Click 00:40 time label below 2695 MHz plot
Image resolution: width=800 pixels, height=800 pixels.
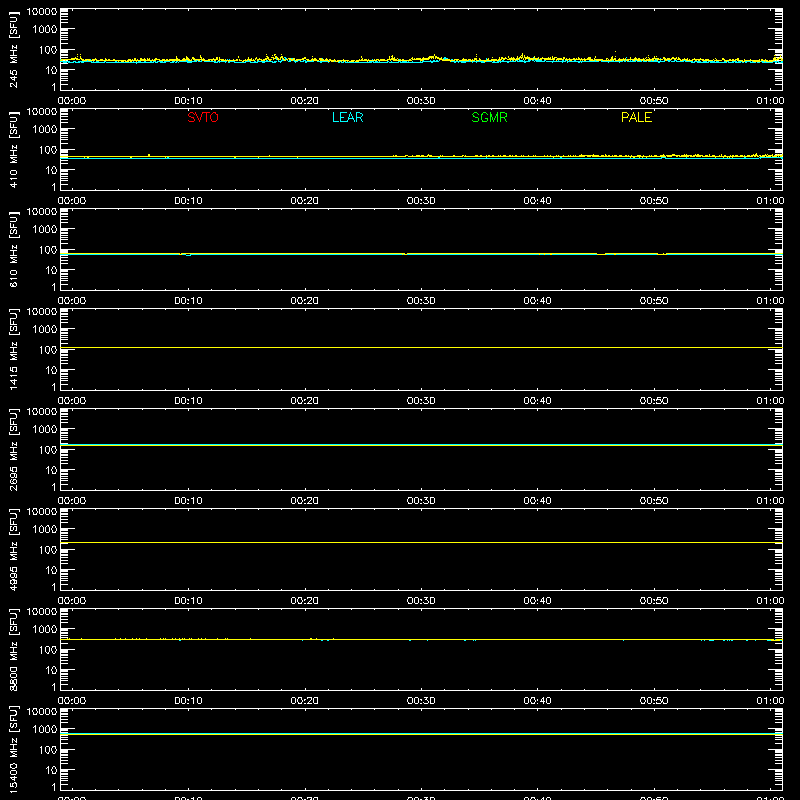[x=537, y=501]
